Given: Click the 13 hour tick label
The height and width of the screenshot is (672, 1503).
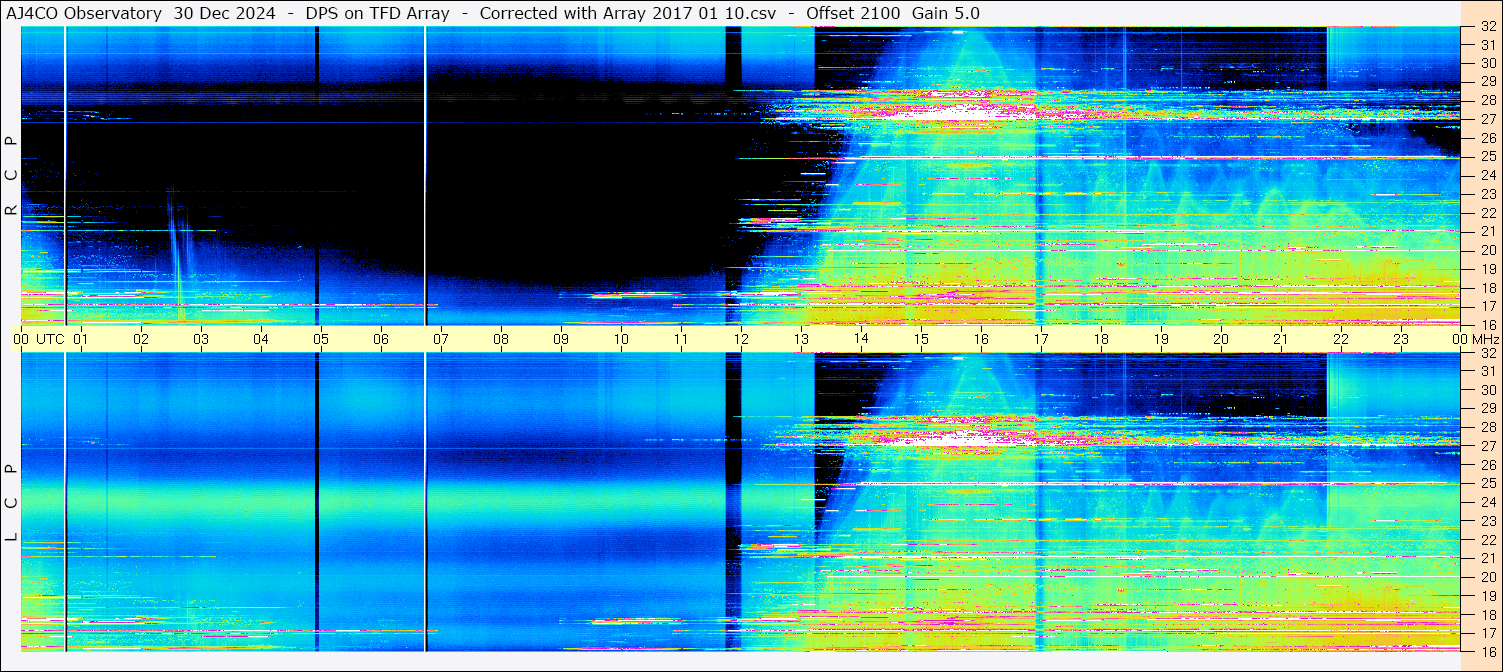Looking at the screenshot, I should tap(801, 339).
